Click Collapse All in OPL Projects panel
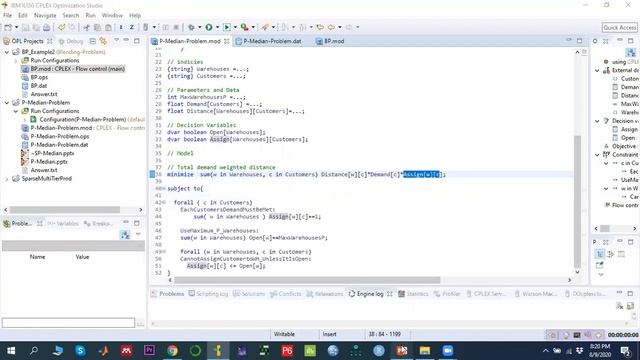 tap(93, 41)
